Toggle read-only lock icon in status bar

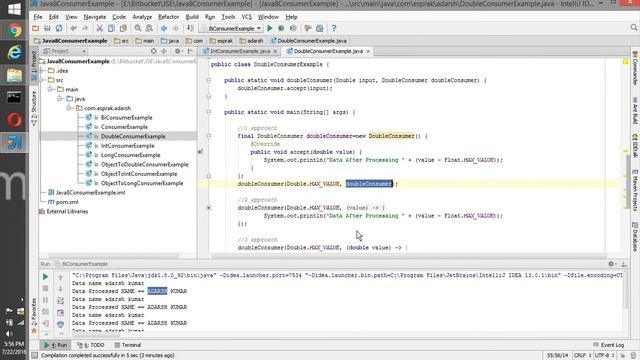(x=623, y=356)
